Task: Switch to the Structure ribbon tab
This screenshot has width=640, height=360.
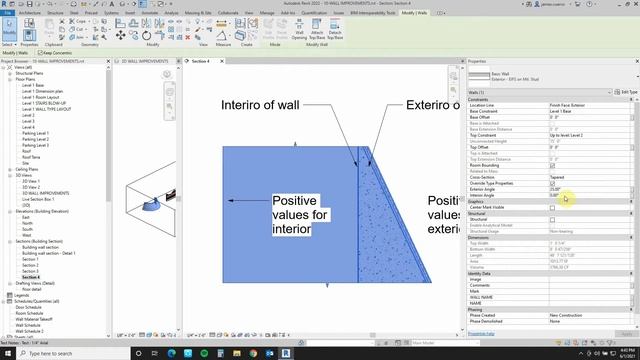Action: tap(56, 13)
